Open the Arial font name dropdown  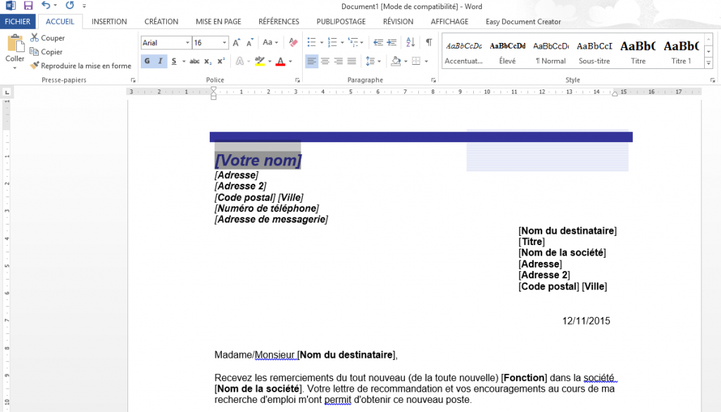187,43
